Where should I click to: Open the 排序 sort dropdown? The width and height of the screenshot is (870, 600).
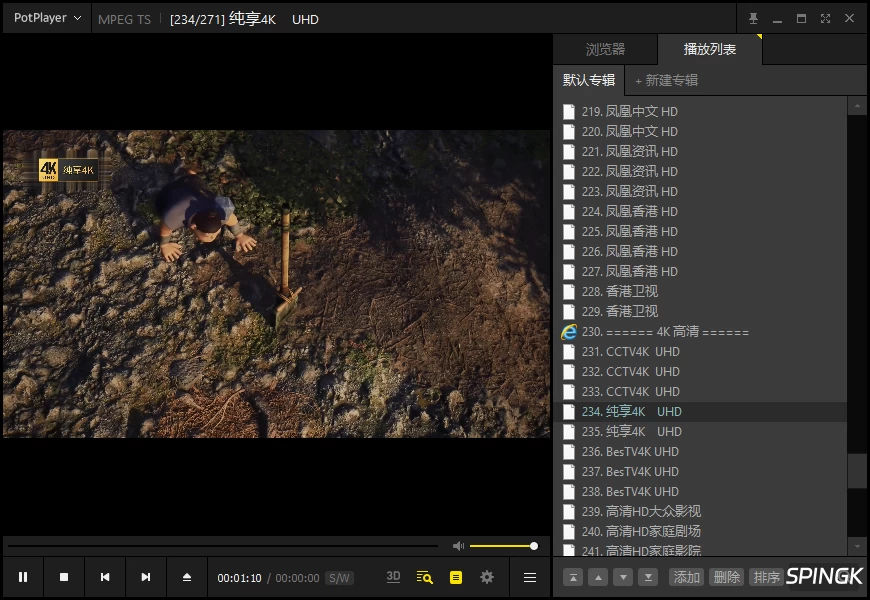tap(766, 577)
